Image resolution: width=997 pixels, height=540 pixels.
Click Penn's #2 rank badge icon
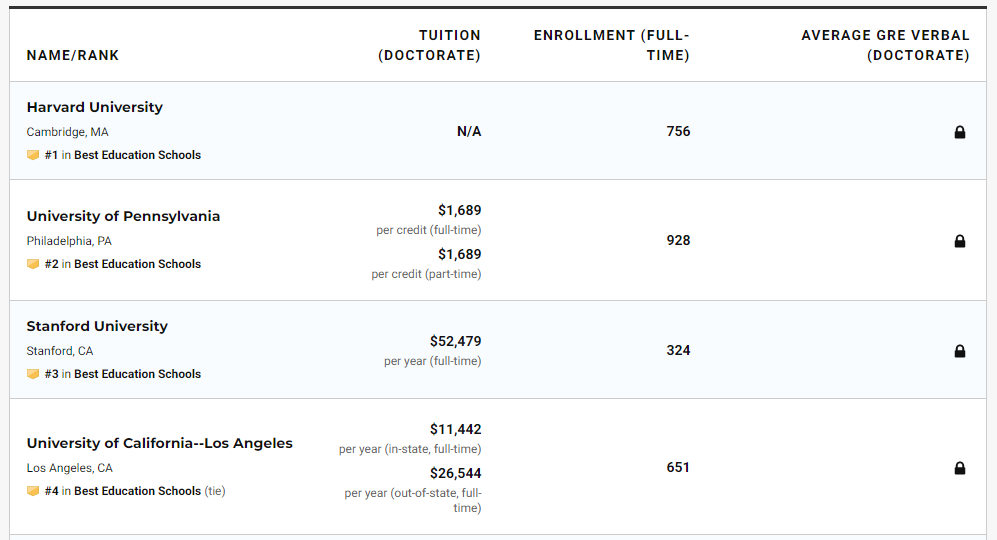click(x=33, y=264)
